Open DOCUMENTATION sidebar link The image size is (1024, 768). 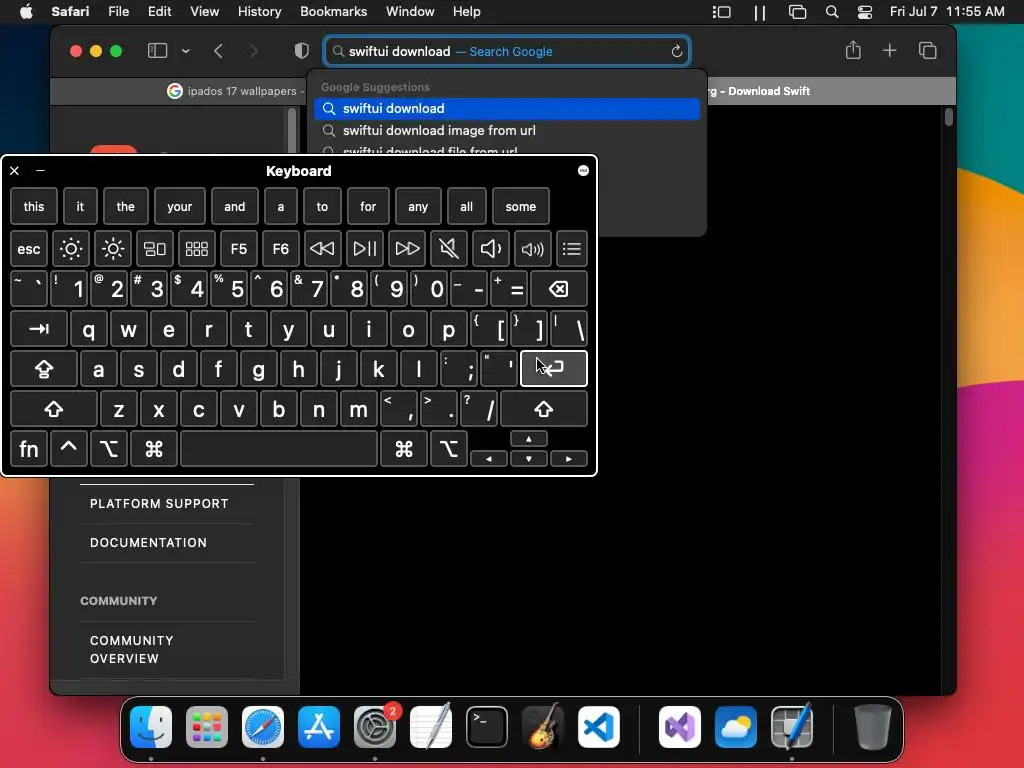click(148, 543)
